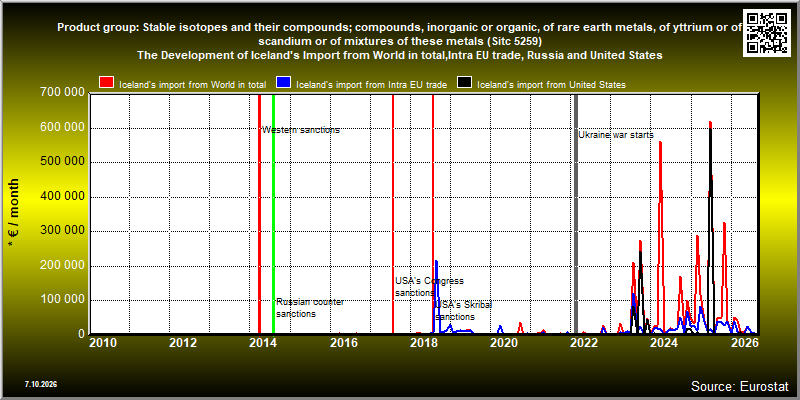Click the blue Intra EU trade legend swatch
The height and width of the screenshot is (400, 800).
tap(284, 83)
